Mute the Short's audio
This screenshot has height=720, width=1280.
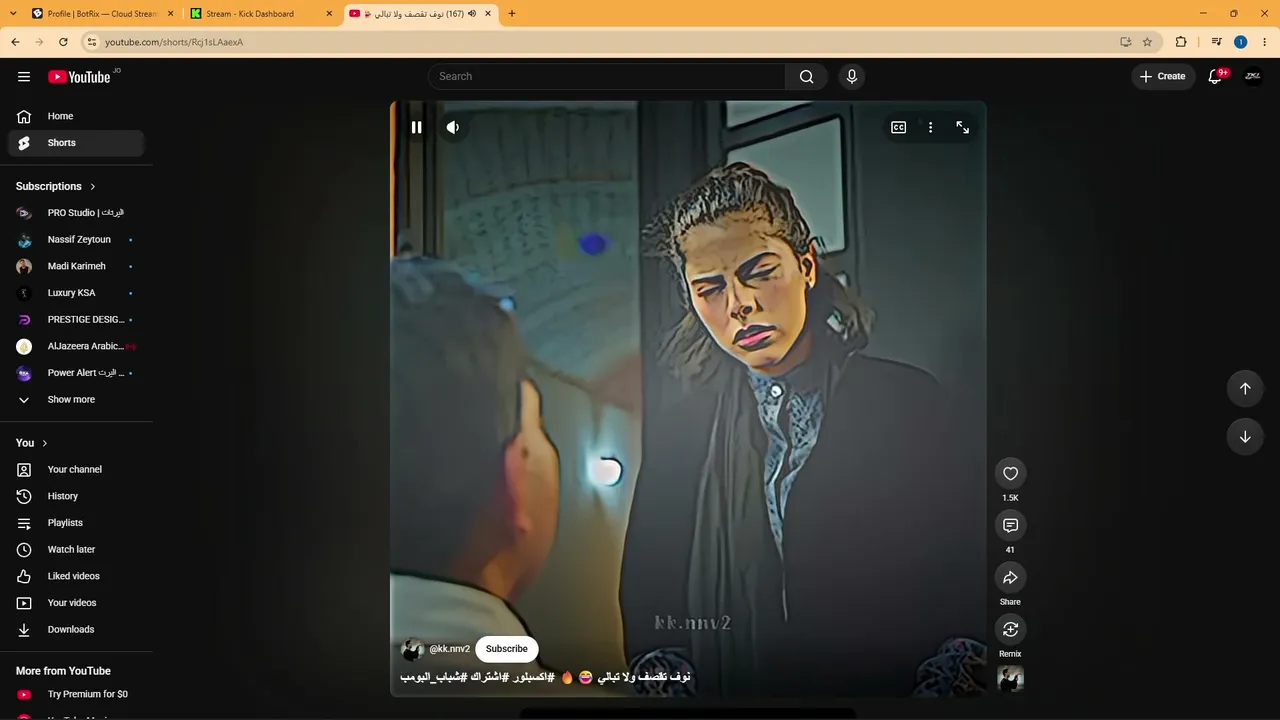(x=453, y=128)
